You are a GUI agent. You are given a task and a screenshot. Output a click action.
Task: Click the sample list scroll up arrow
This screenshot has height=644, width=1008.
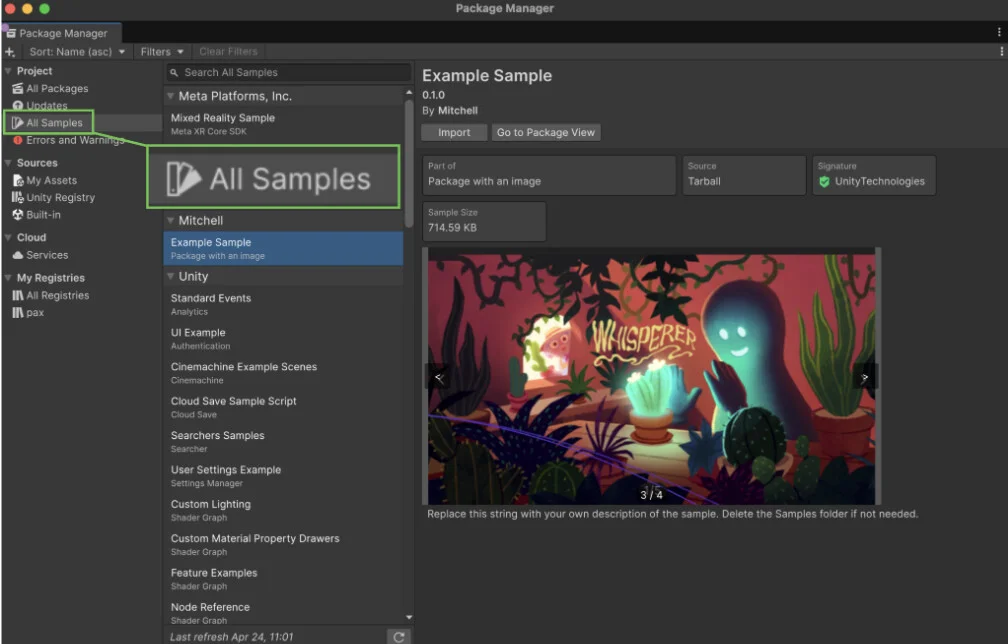click(x=409, y=93)
